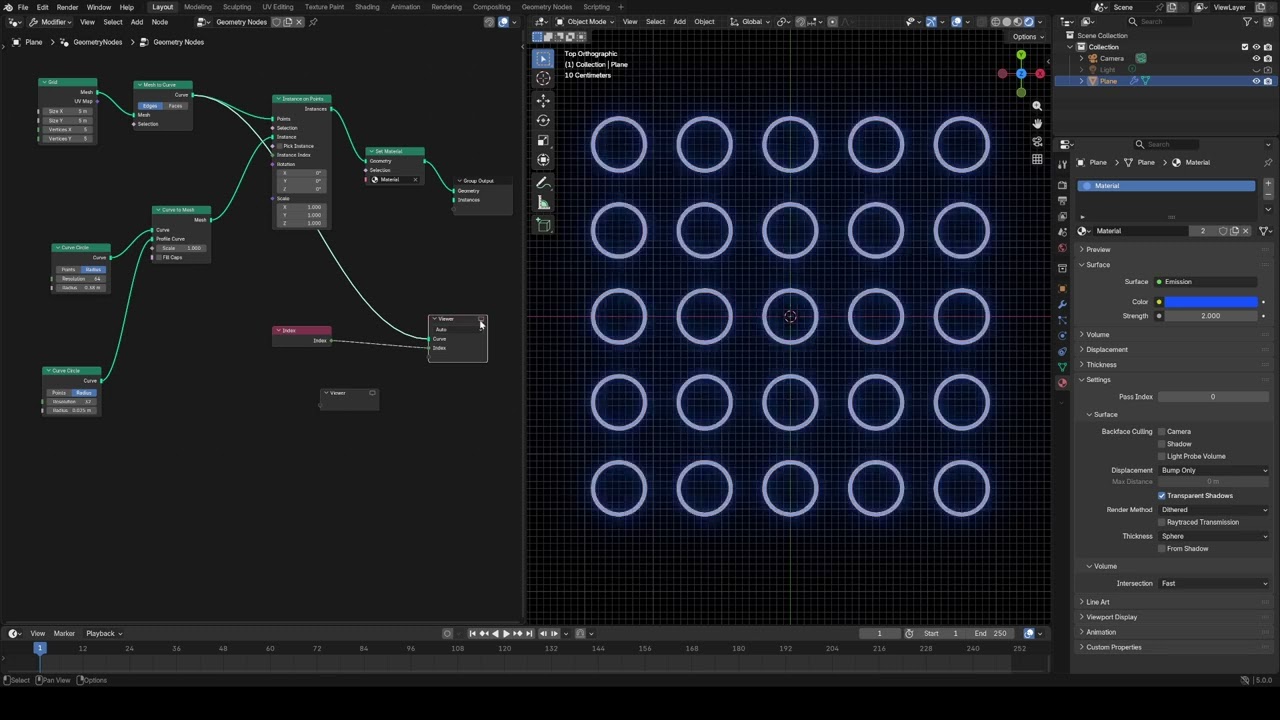
Task: Open the Playback popover in timeline
Action: coord(104,633)
